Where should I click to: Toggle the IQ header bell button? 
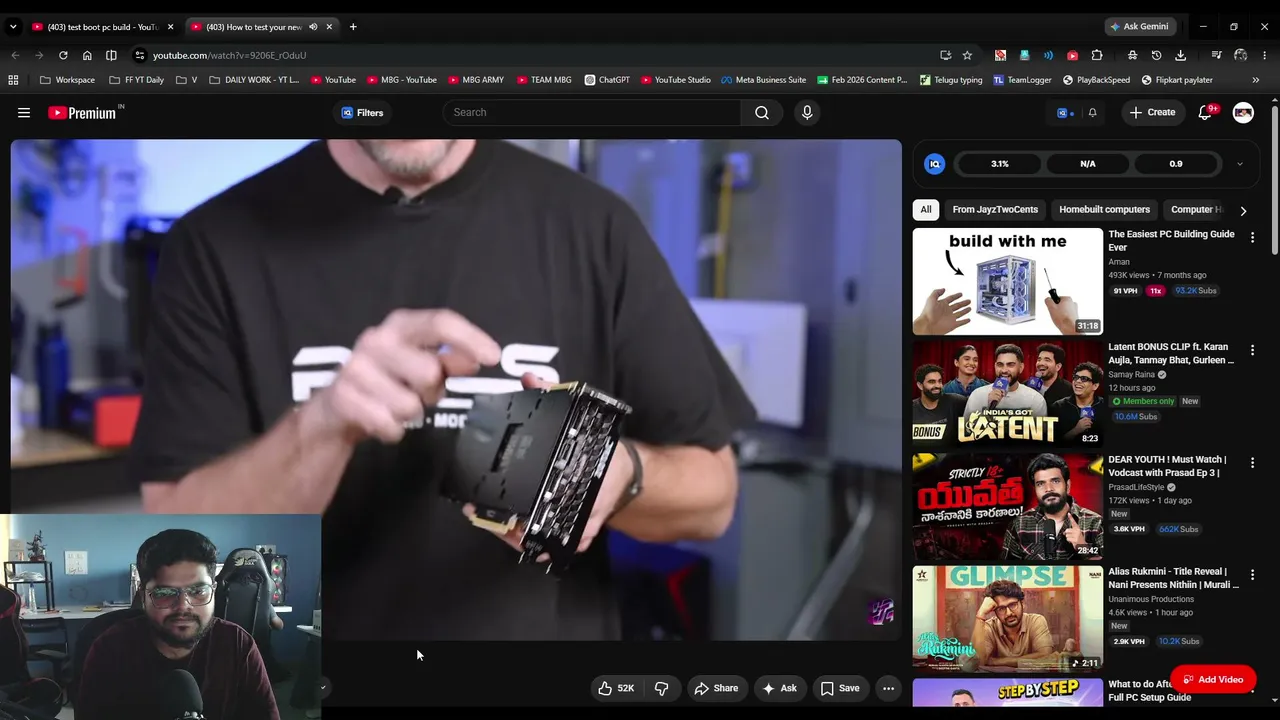point(1092,113)
